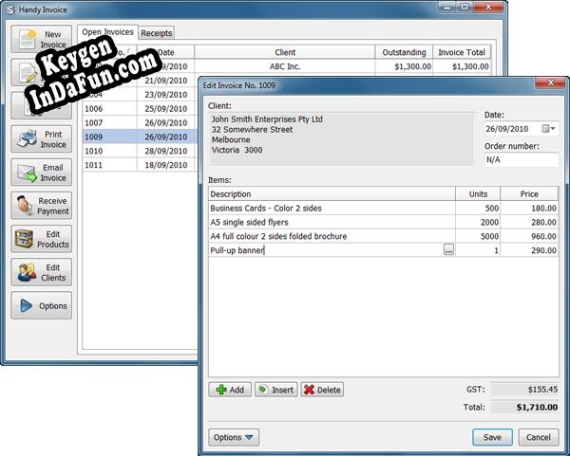This screenshot has width=570, height=456.
Task: Click the GST amount $155.45
Action: pos(525,389)
